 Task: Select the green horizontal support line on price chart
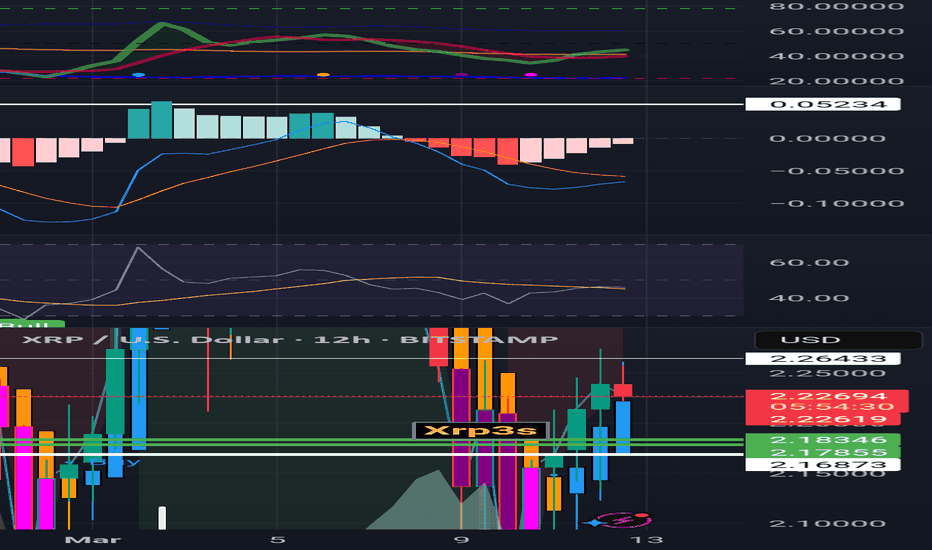(371, 442)
